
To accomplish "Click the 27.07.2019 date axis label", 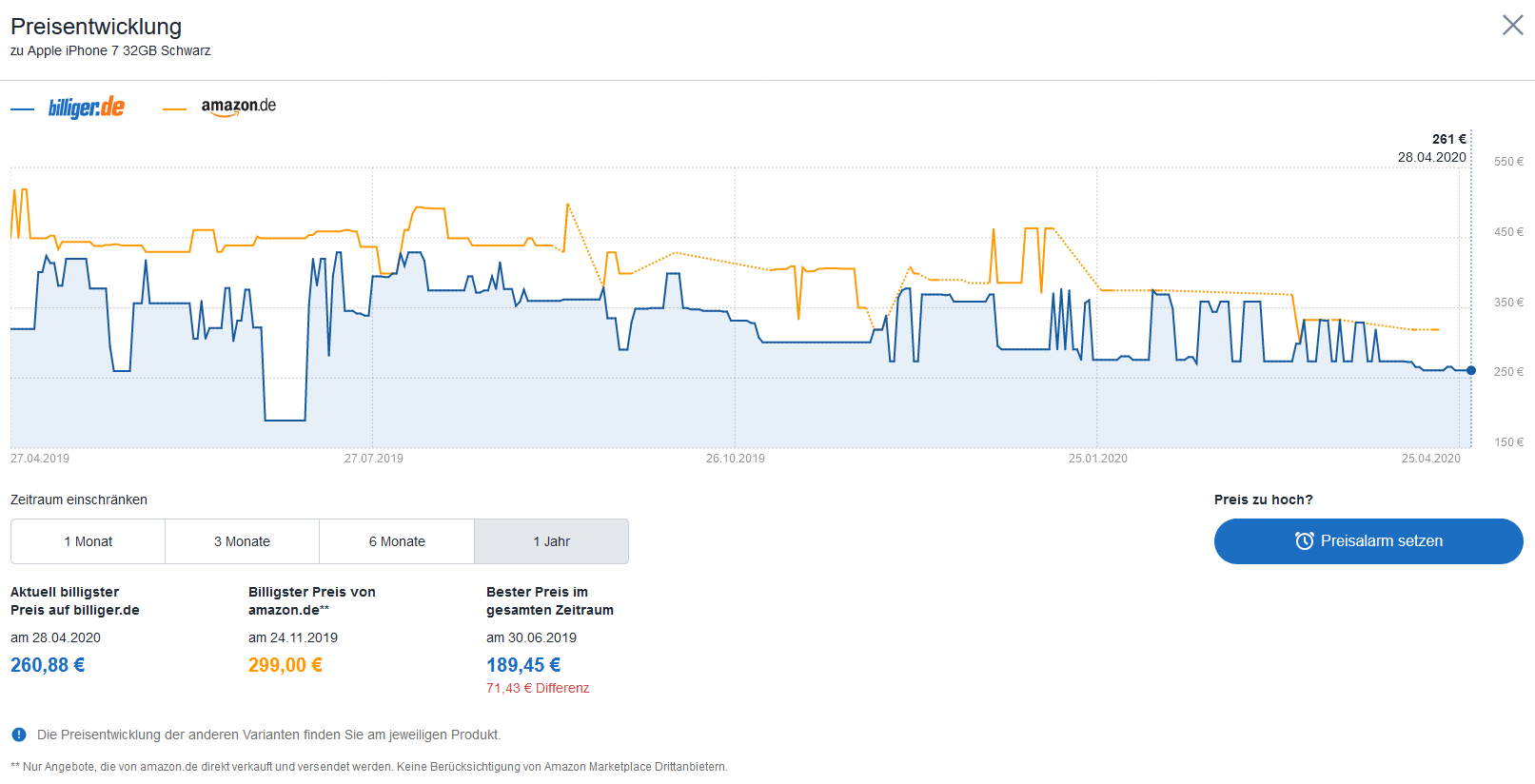I will pyautogui.click(x=373, y=459).
